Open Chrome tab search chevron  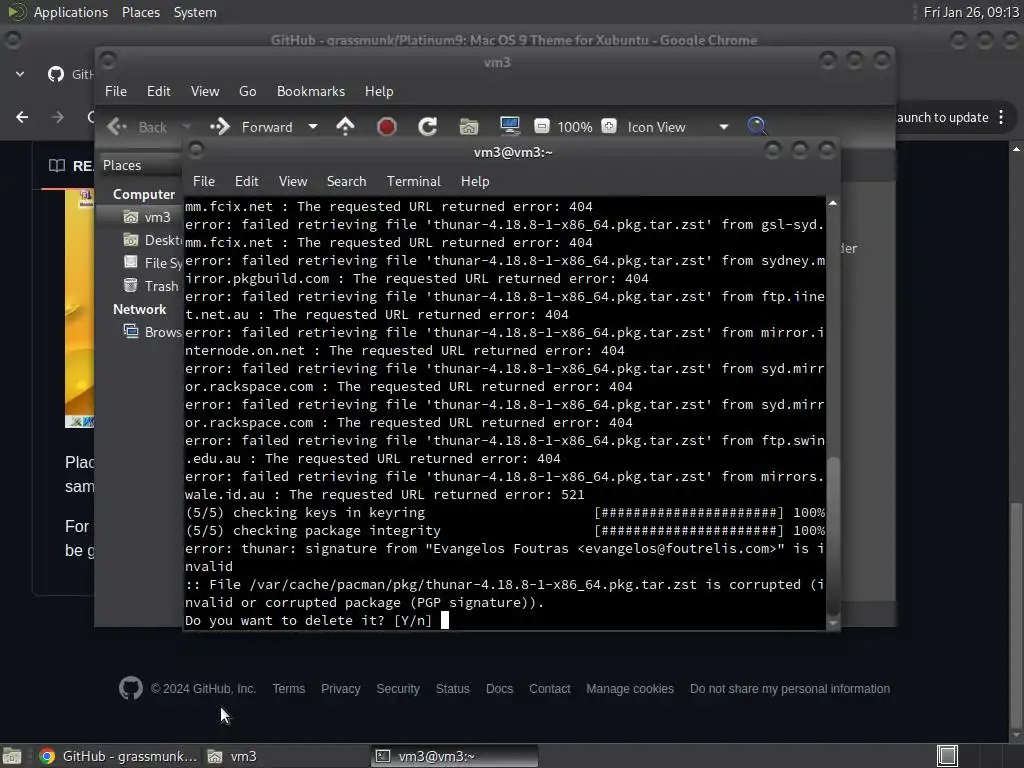(20, 74)
